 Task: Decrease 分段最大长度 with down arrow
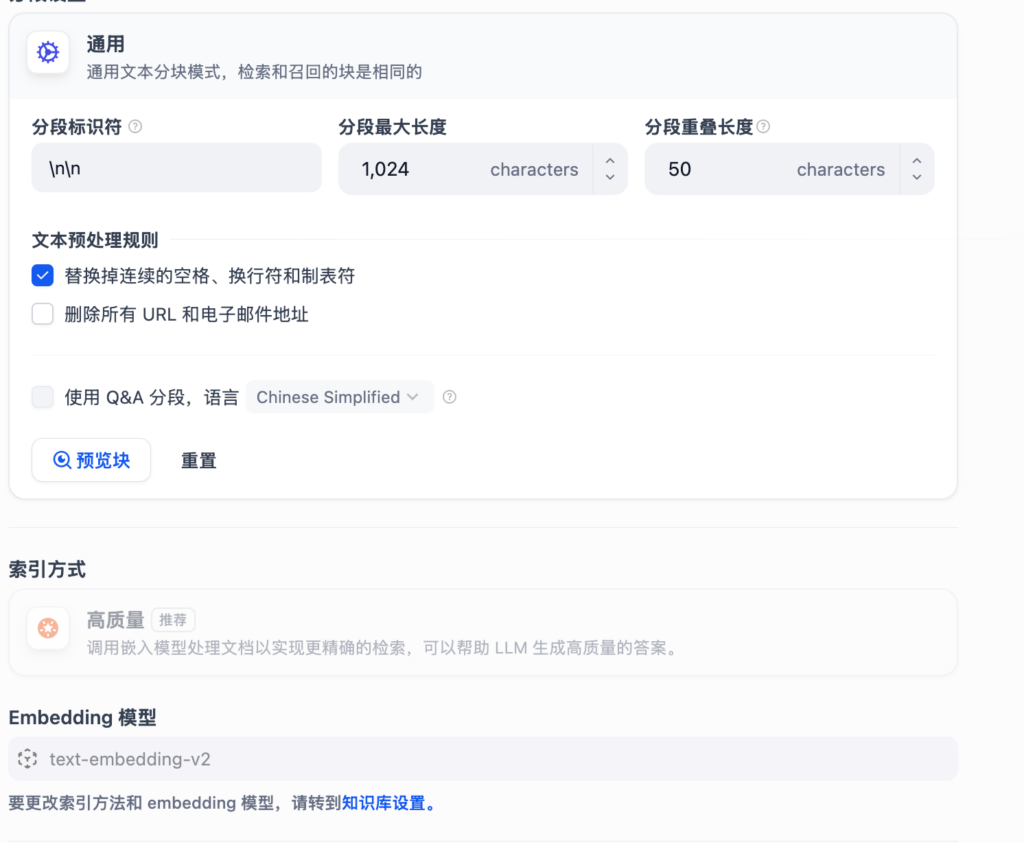[610, 178]
